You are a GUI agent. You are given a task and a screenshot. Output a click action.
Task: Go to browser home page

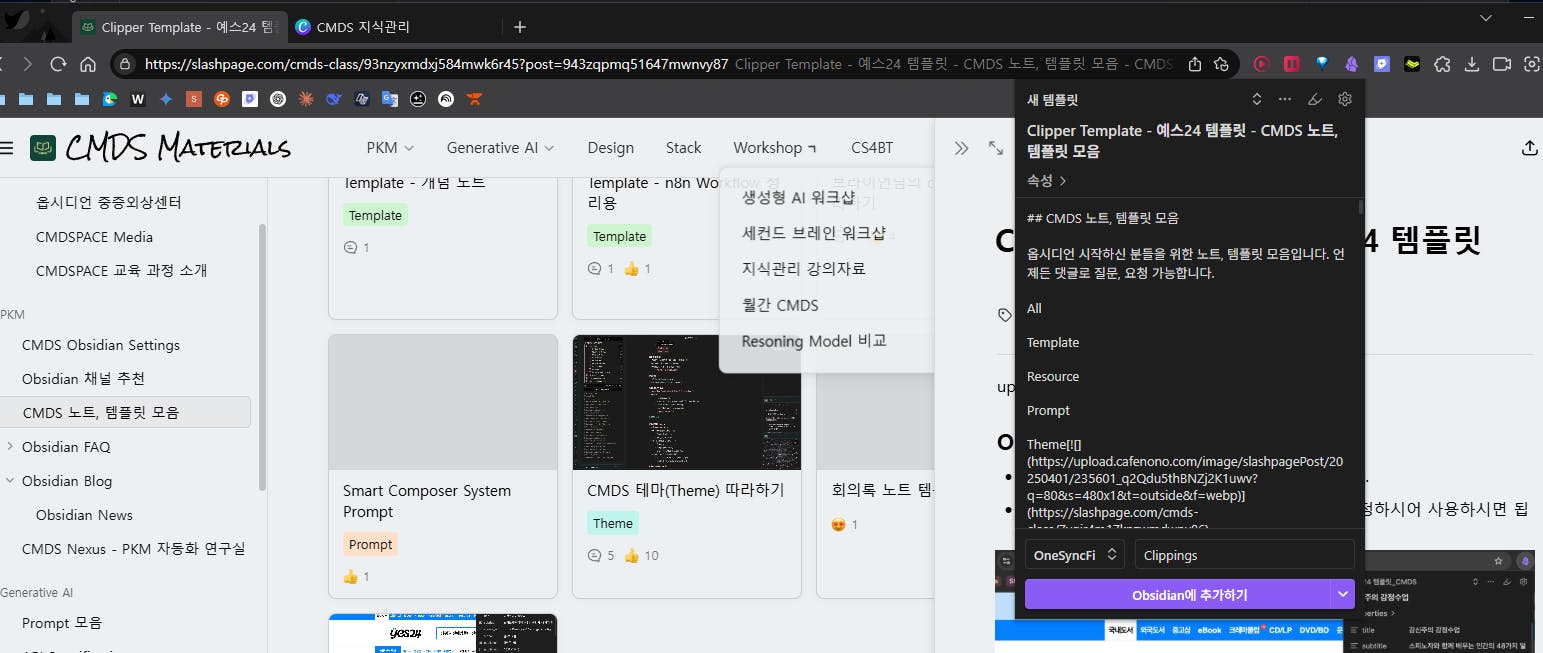pos(88,64)
